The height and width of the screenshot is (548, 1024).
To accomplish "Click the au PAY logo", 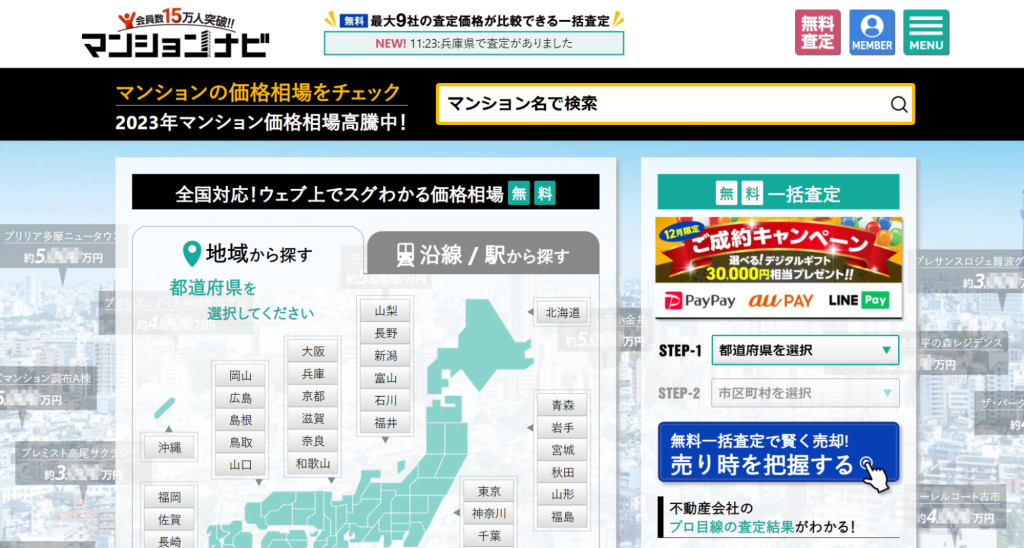I will point(781,300).
